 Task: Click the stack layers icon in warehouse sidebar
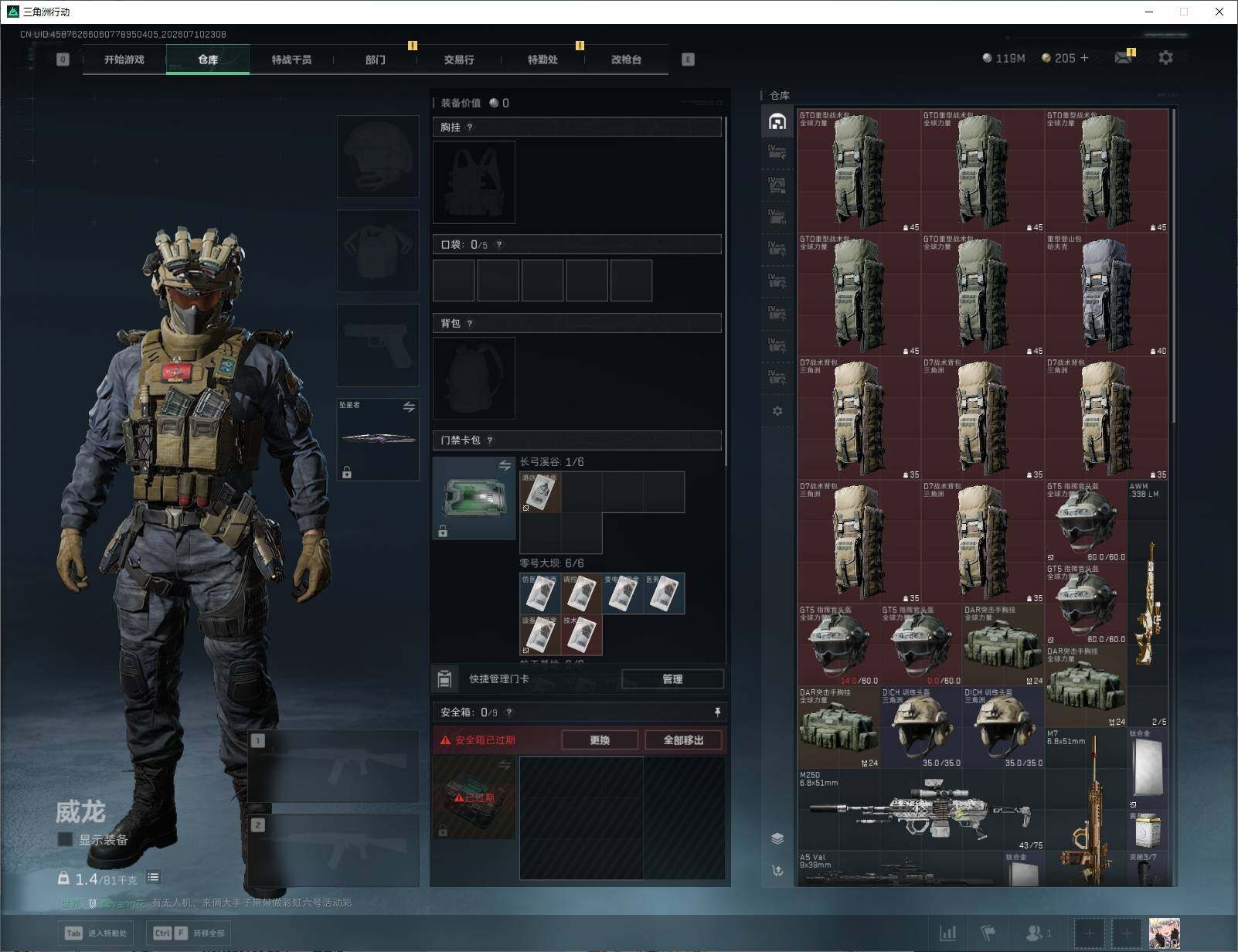(777, 838)
